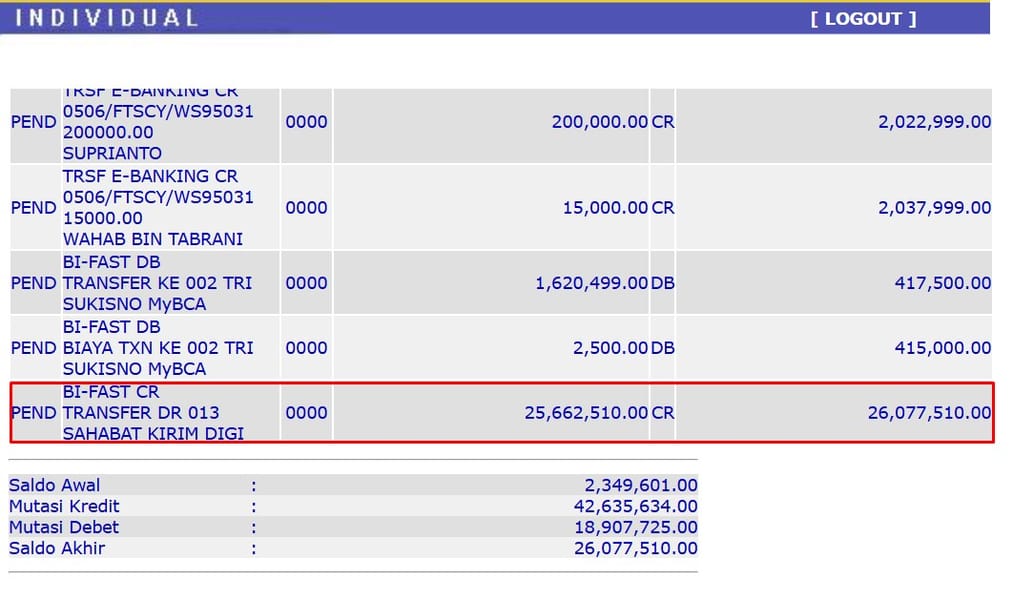Viewport: 1012px width, 600px height.
Task: Click Saldo Akhir label
Action: 57,548
